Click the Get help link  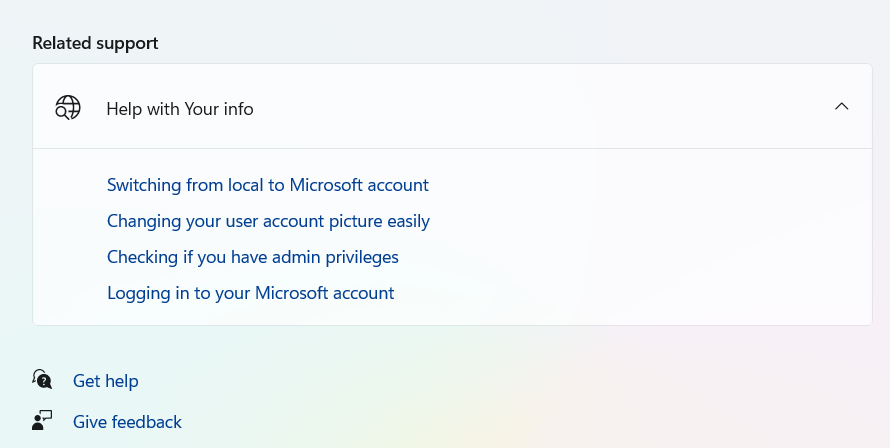pos(106,381)
